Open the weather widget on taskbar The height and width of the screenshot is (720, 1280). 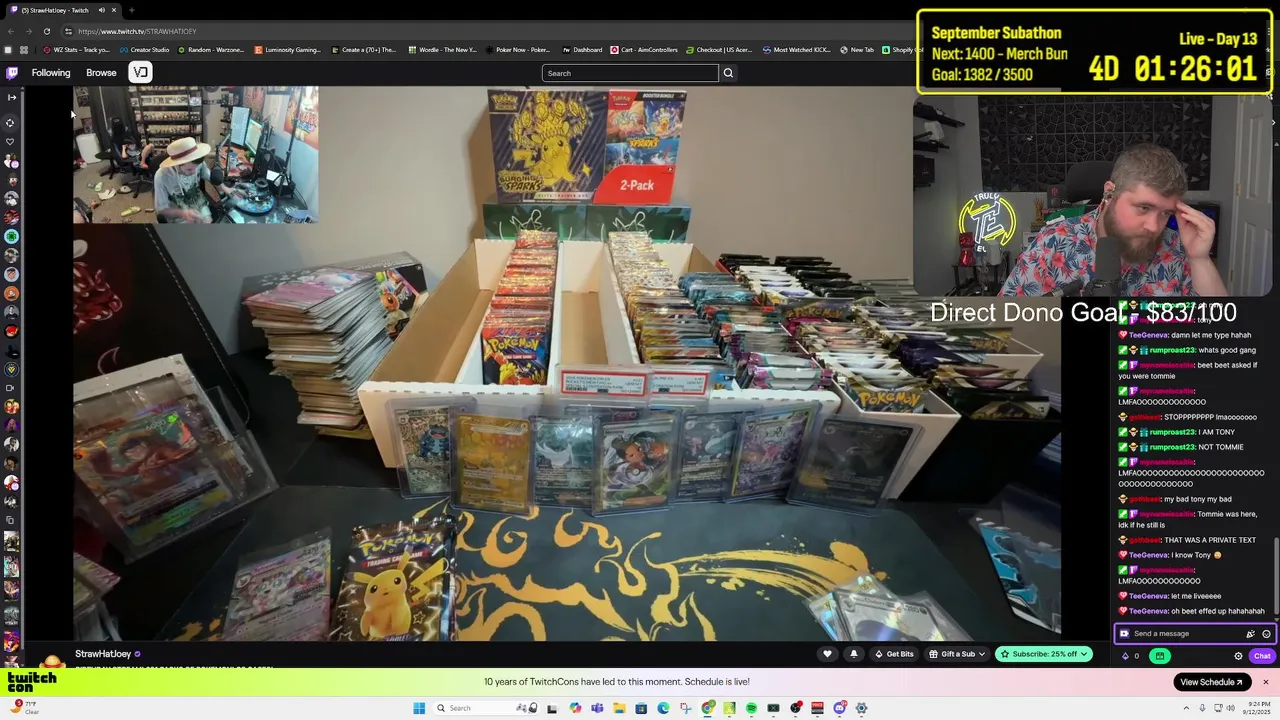pyautogui.click(x=24, y=708)
